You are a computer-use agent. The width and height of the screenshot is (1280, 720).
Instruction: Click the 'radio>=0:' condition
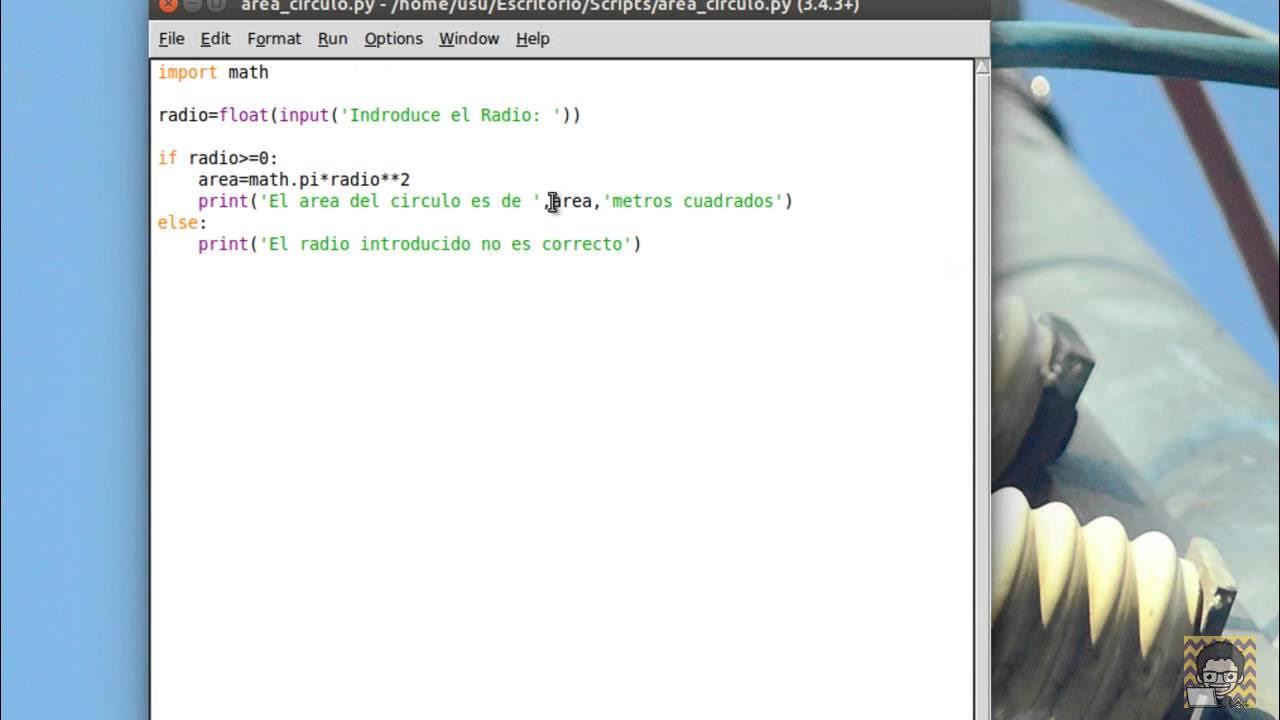pyautogui.click(x=233, y=158)
